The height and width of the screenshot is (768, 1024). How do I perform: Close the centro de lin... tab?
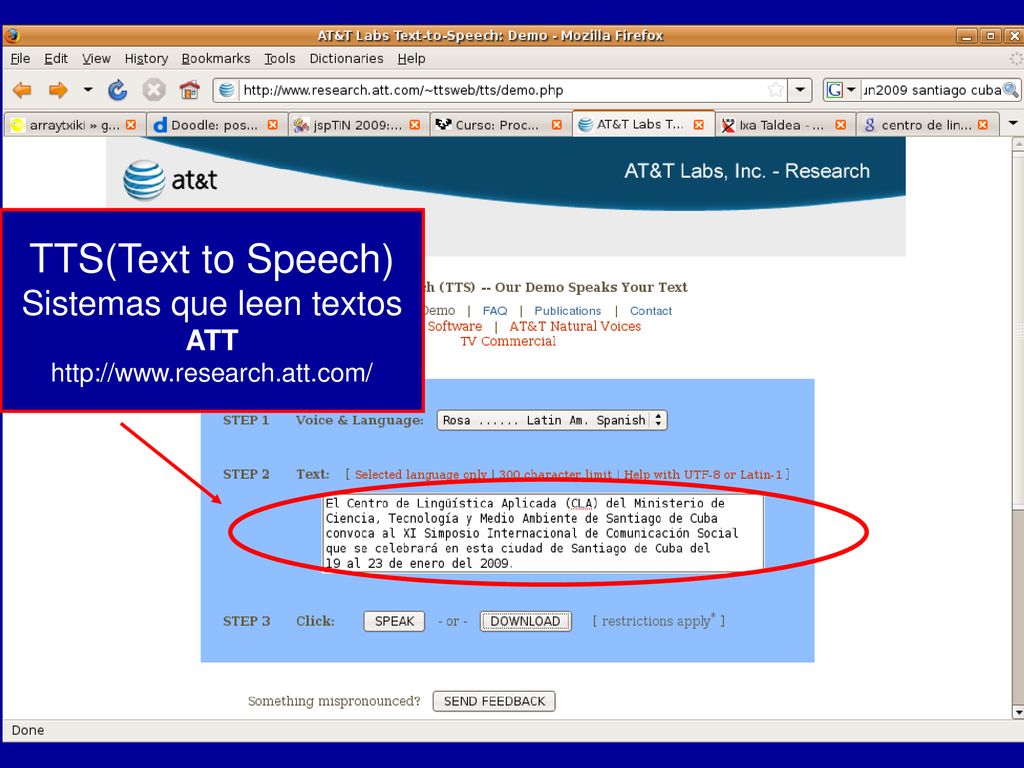click(983, 124)
